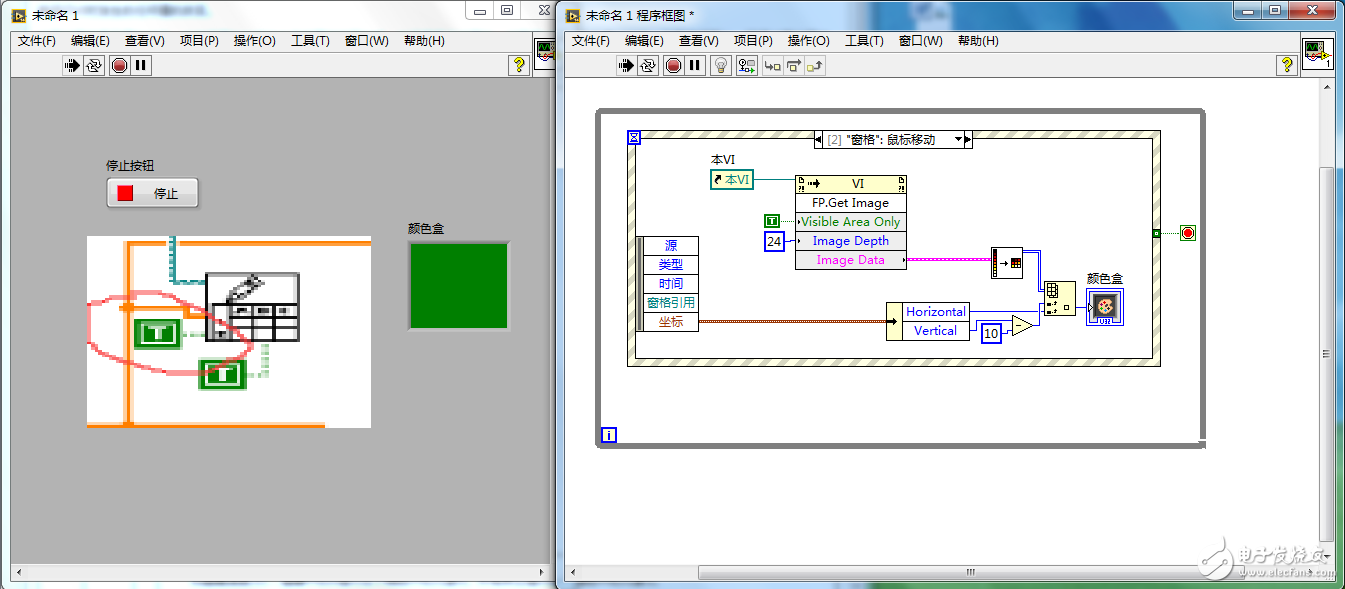Abort execution from front panel toolbar

[120, 65]
